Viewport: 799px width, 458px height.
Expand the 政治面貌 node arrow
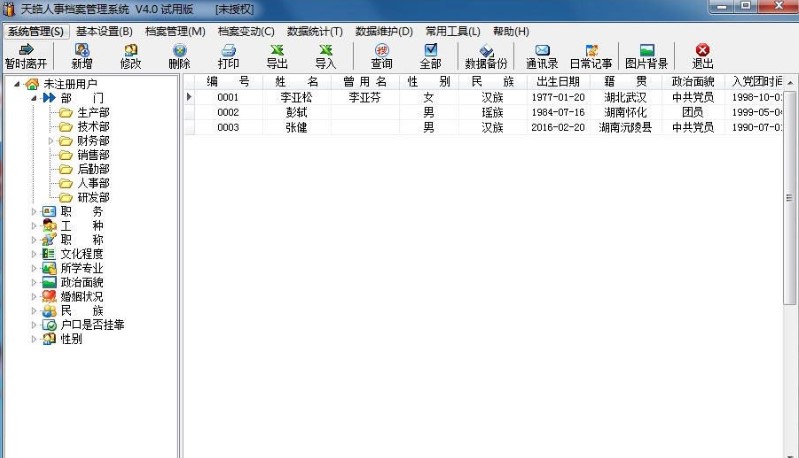[x=34, y=282]
